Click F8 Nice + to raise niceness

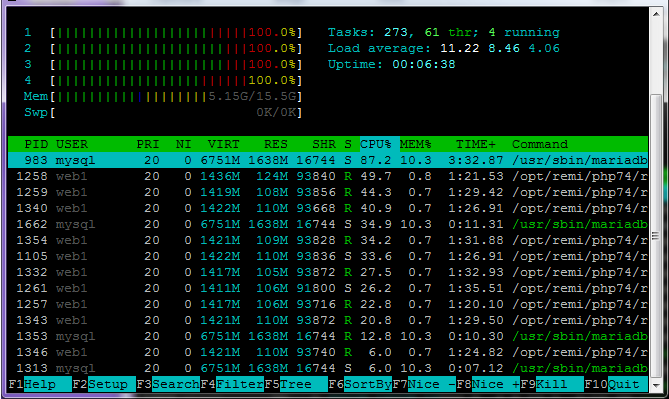(x=488, y=384)
